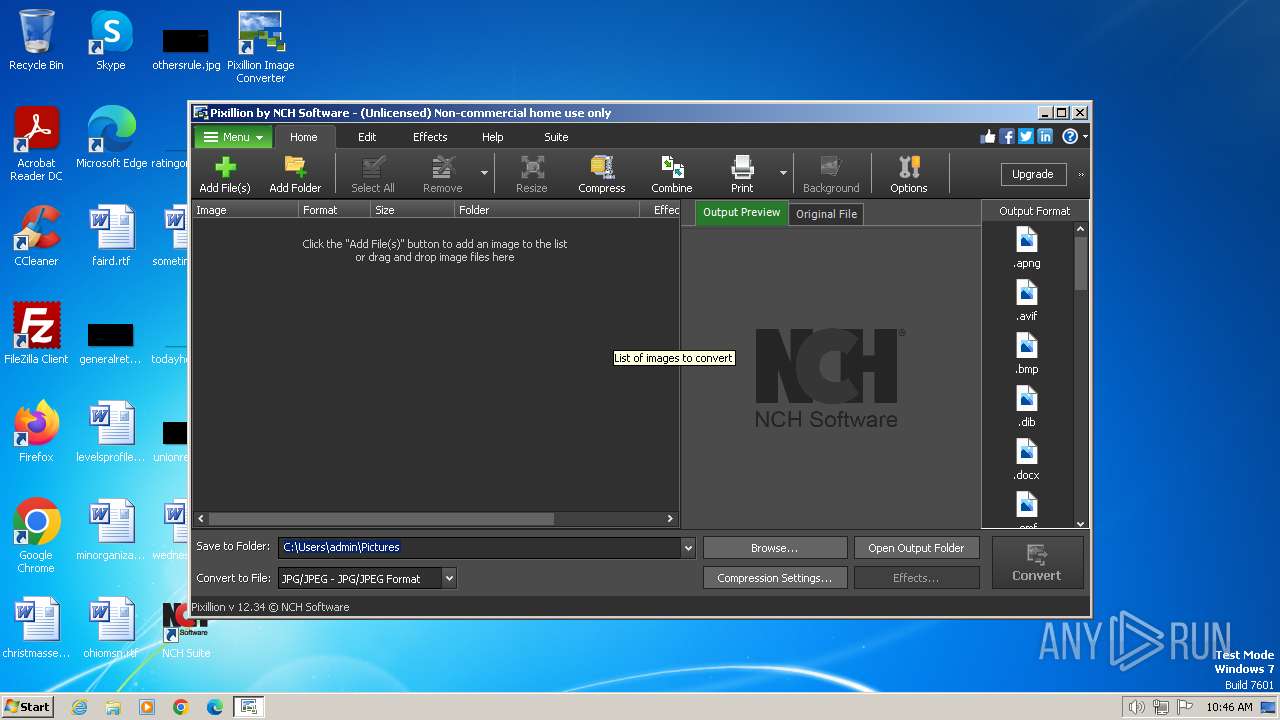Expand the green Menu dropdown
Image resolution: width=1280 pixels, height=720 pixels.
233,137
